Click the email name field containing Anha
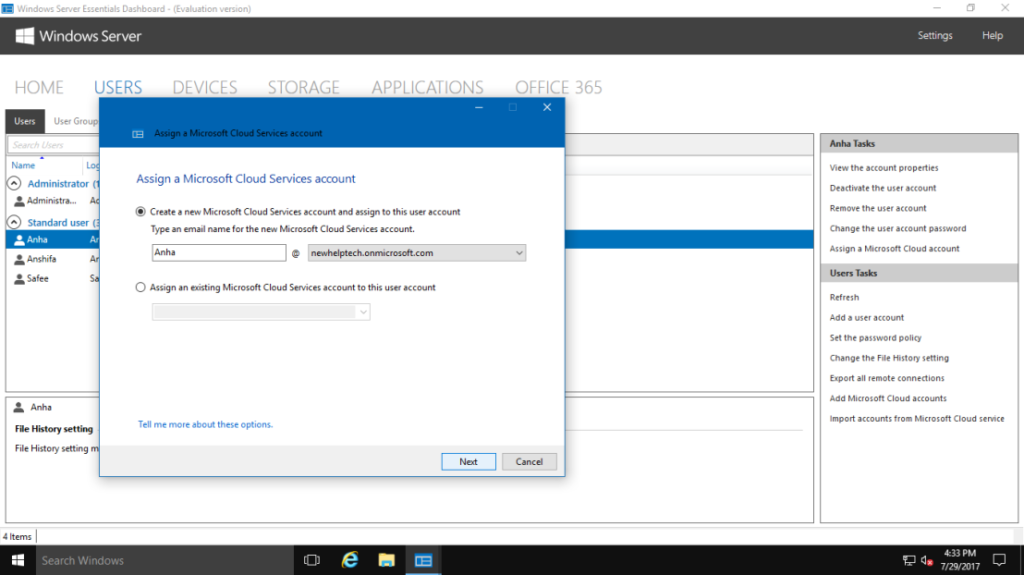1024x575 pixels. click(219, 253)
